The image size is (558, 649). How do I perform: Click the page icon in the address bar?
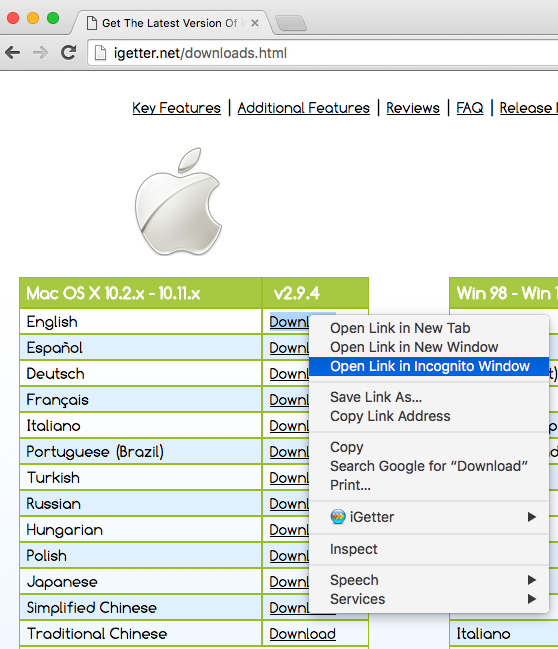[100, 53]
